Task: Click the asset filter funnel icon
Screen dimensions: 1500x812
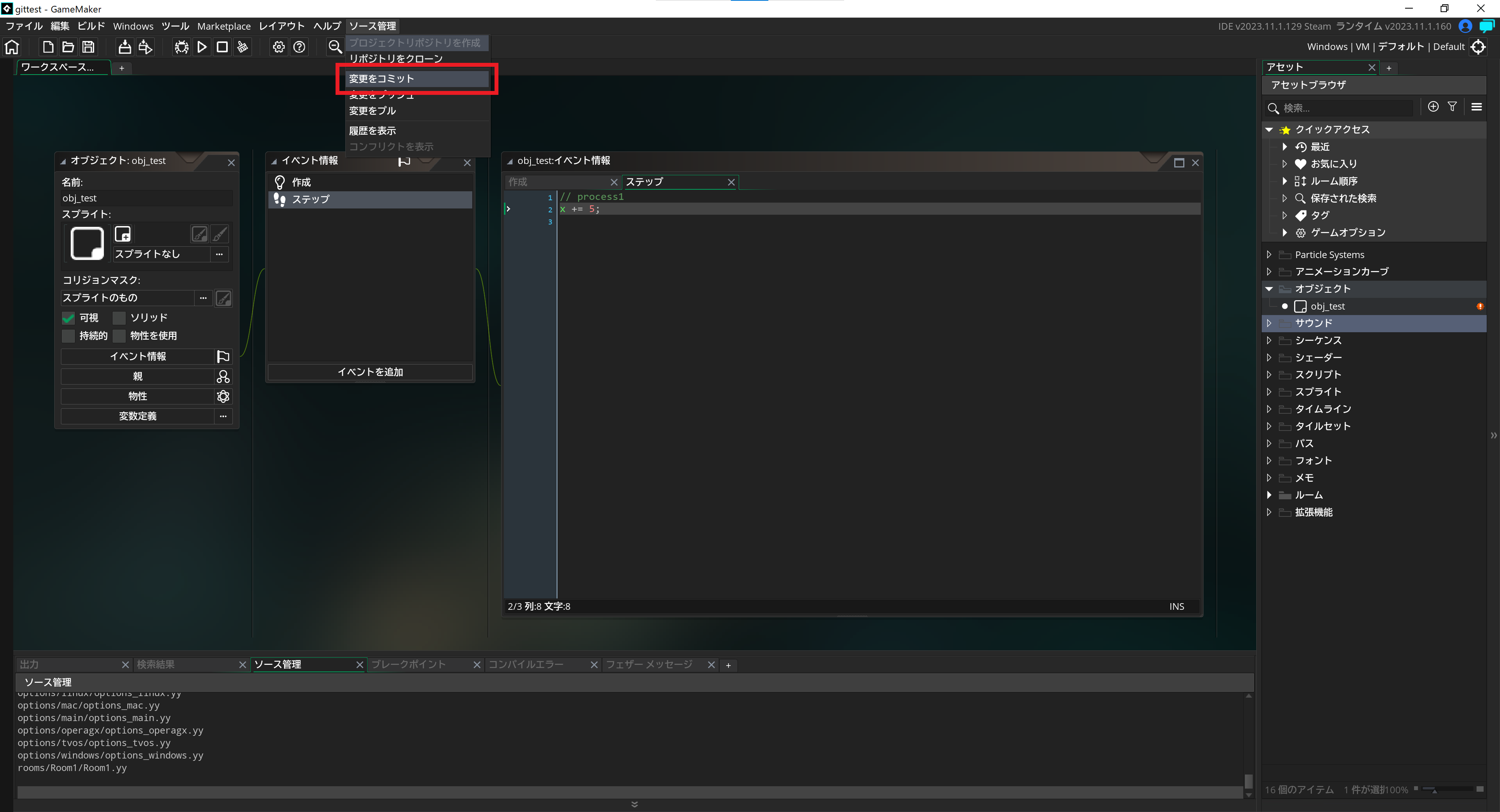Action: click(1452, 107)
